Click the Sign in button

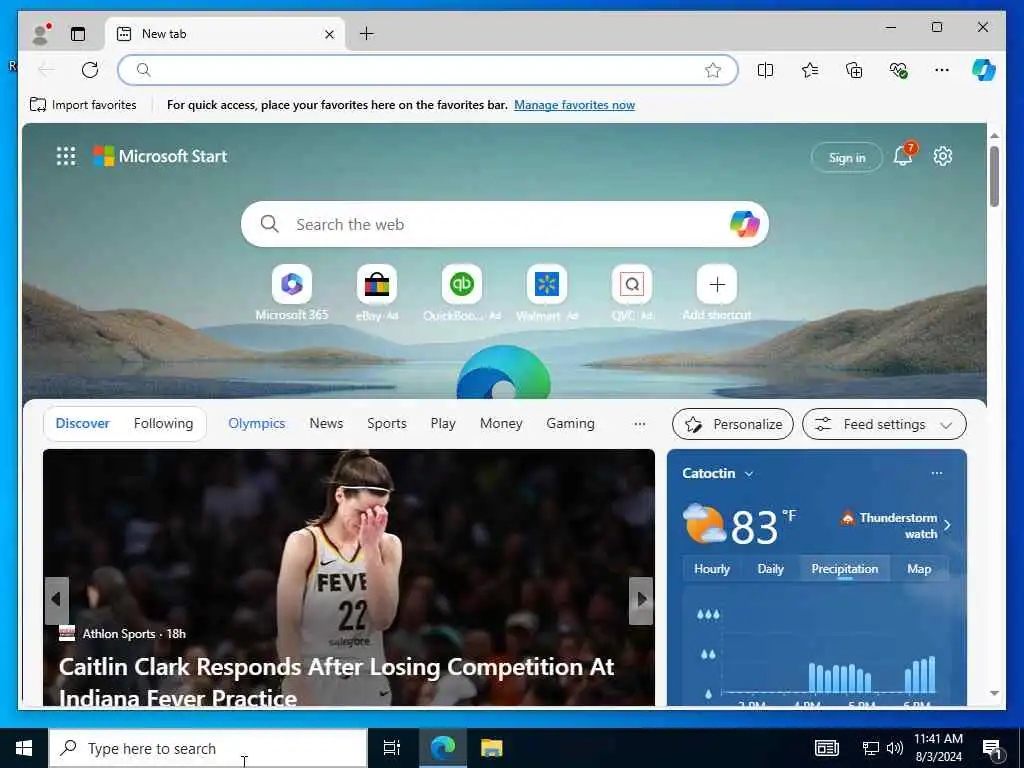coord(846,157)
